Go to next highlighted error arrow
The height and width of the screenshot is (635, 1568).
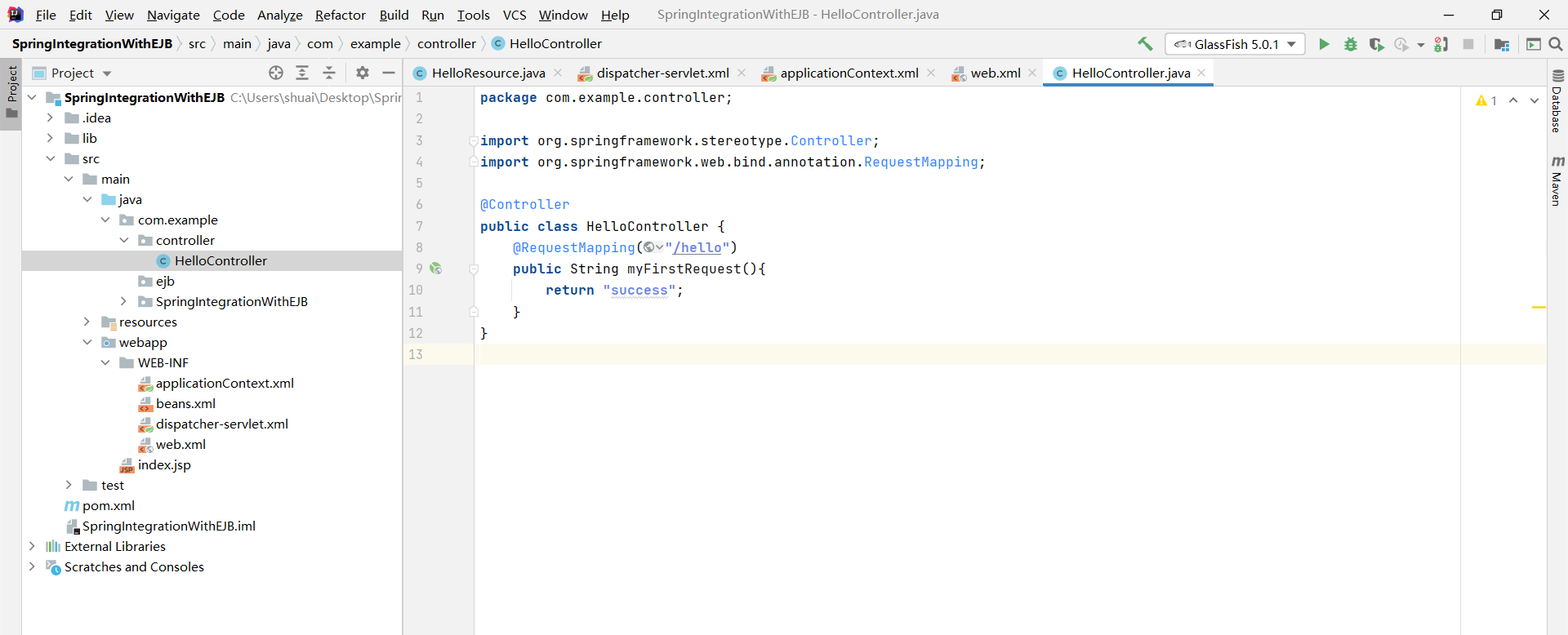[x=1535, y=100]
